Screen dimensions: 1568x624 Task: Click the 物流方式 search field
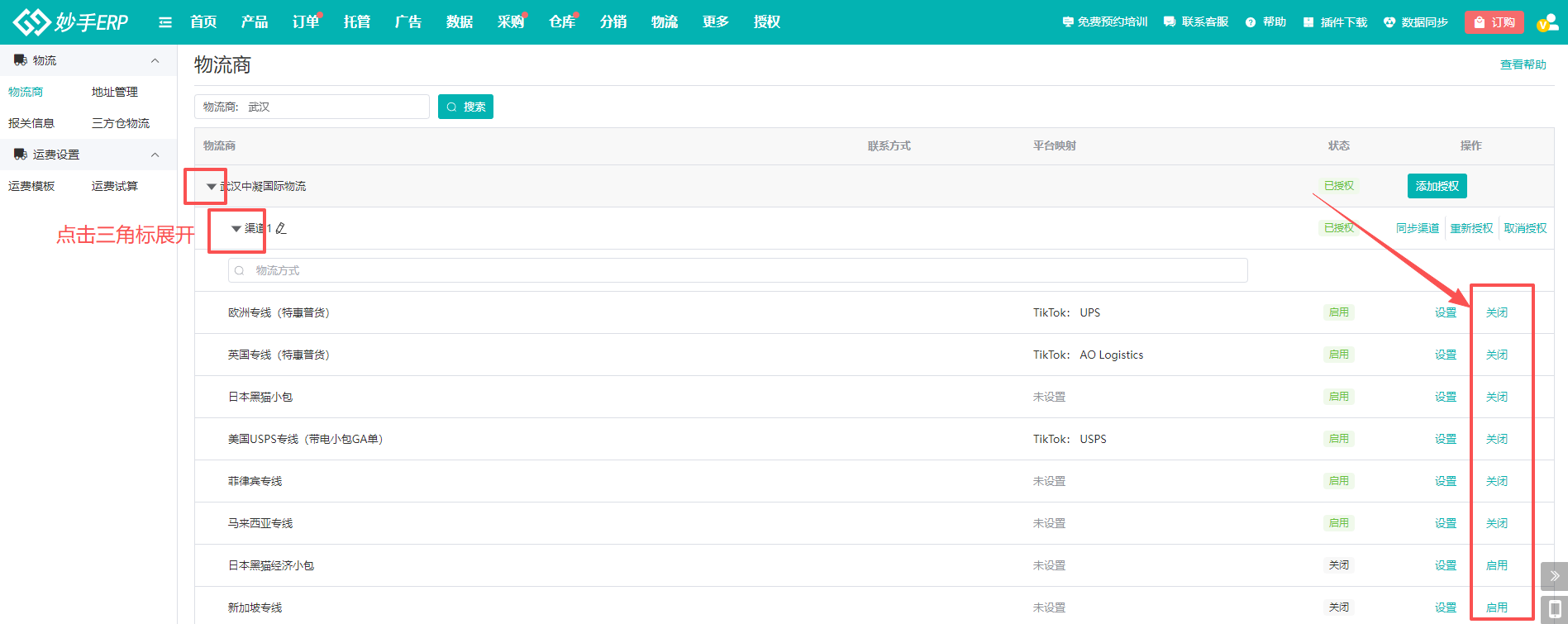click(737, 270)
